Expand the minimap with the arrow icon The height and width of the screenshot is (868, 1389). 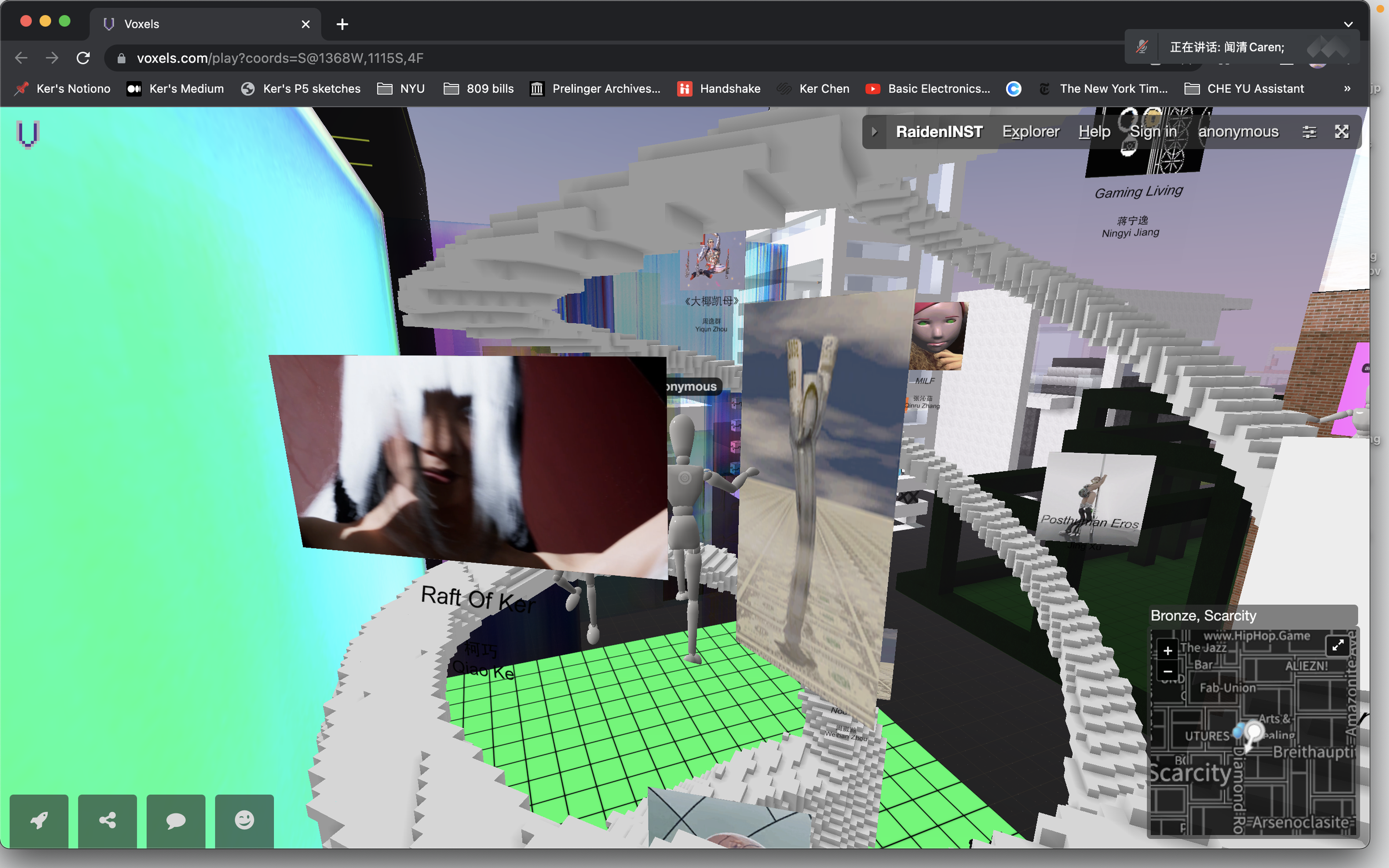click(1337, 645)
